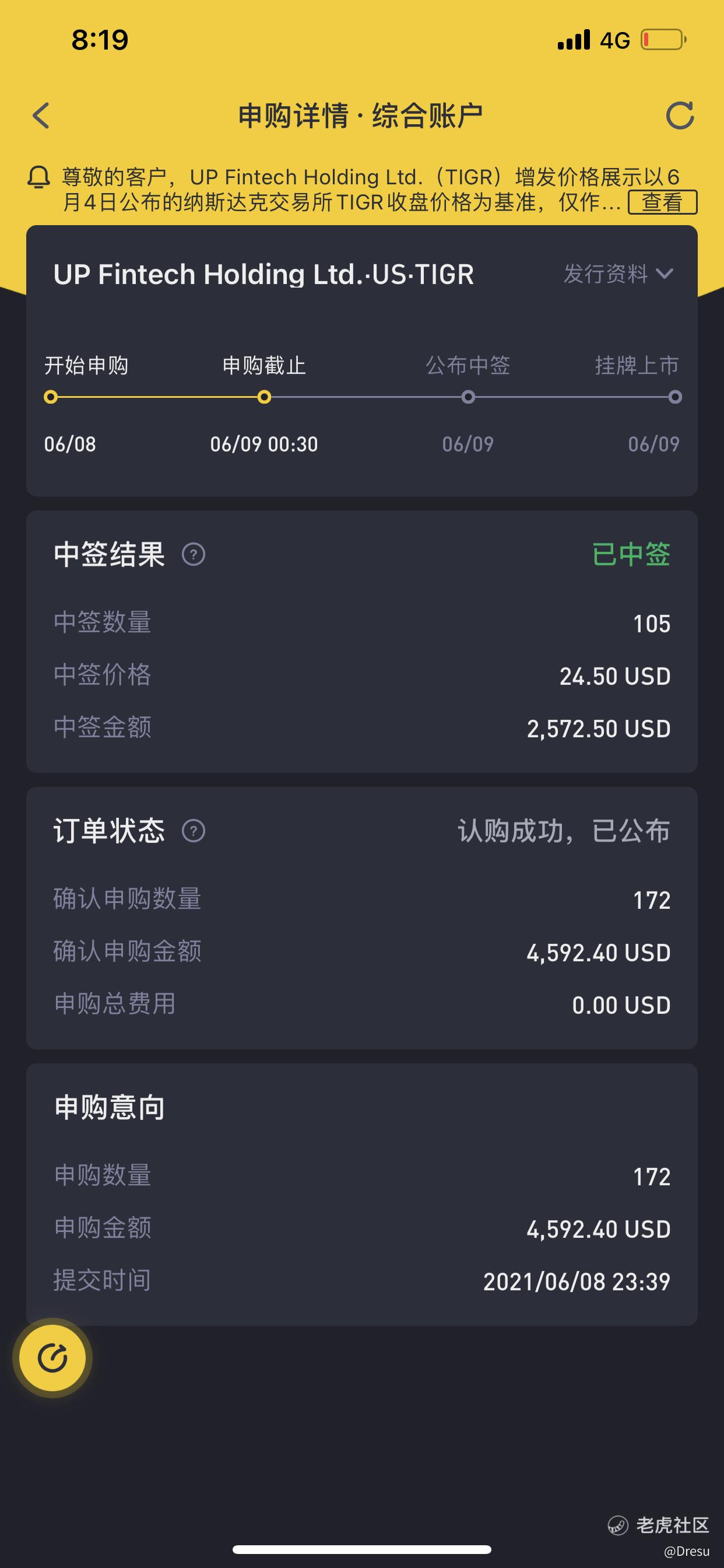The width and height of the screenshot is (724, 1568).
Task: Select the 申购截止 timeline marker
Action: (x=264, y=397)
